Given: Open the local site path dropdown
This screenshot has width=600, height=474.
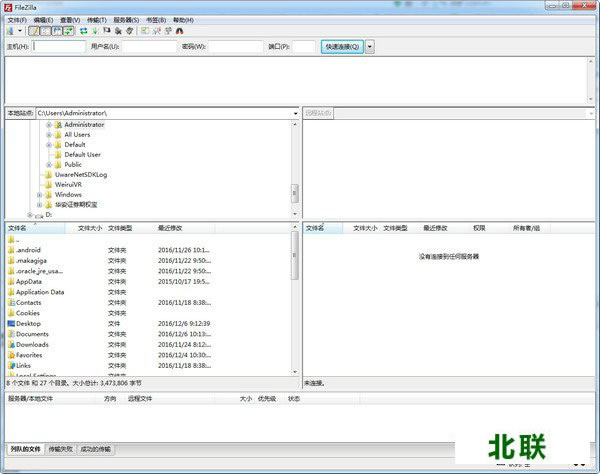Looking at the screenshot, I should [x=295, y=113].
